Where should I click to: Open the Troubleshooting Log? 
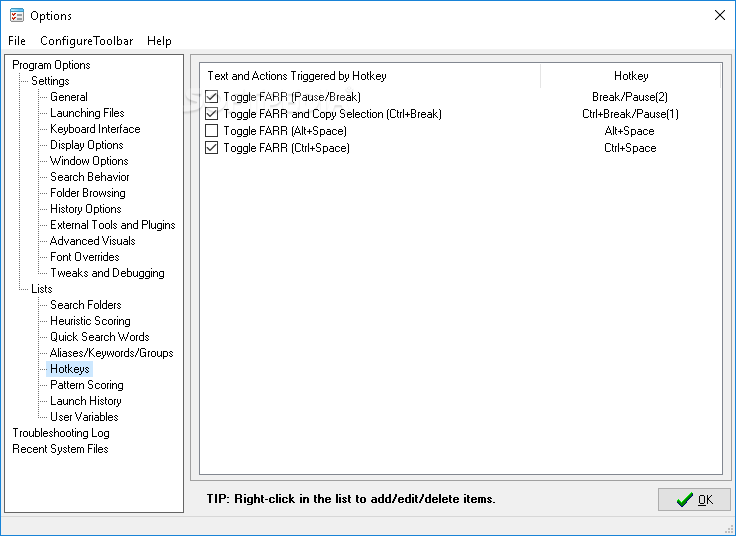(61, 433)
